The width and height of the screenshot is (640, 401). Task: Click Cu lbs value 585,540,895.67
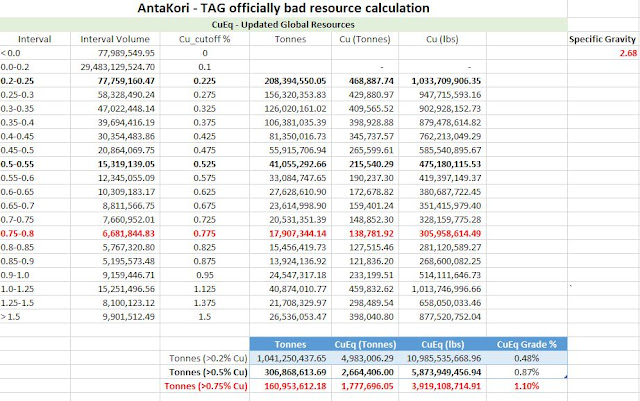point(450,150)
